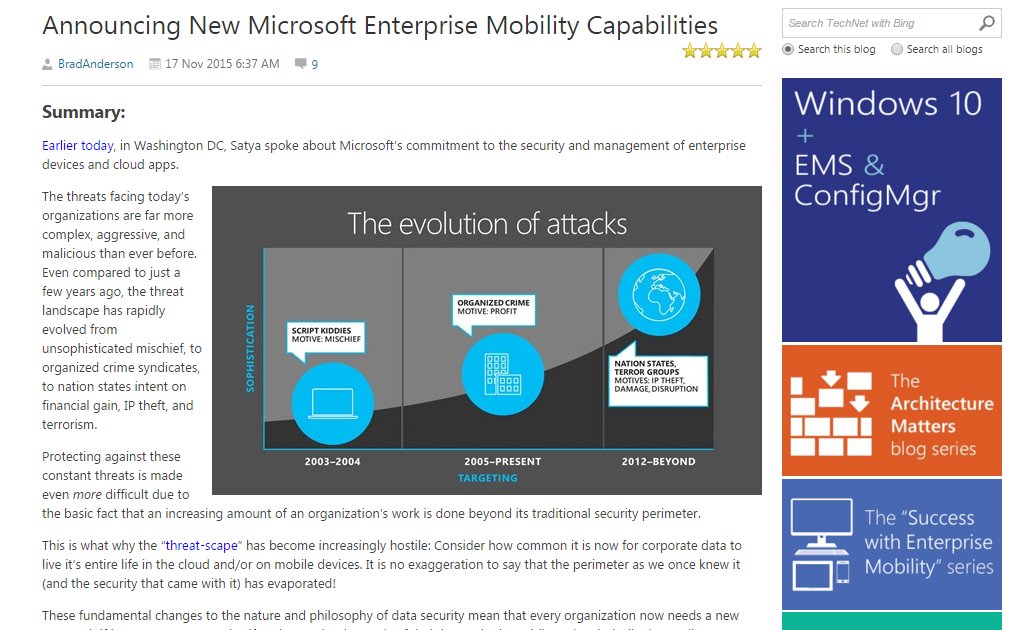Viewport: 1031px width, 630px height.
Task: Click the Search TechNet with Bing field
Action: click(879, 23)
